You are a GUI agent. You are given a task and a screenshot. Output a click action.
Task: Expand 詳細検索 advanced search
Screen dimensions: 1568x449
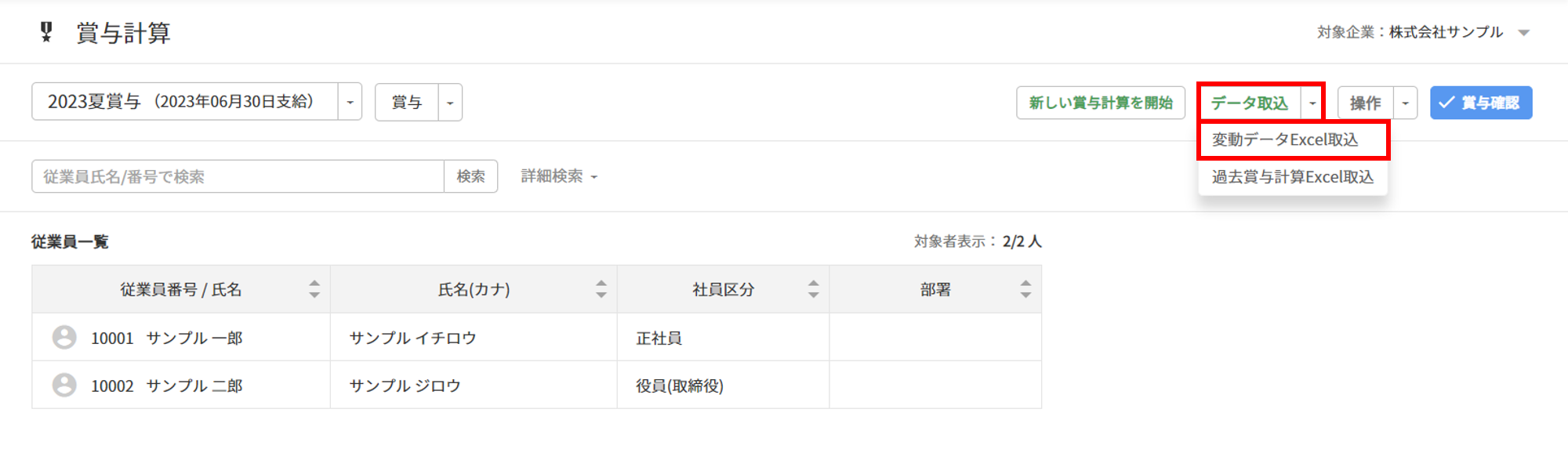tap(559, 176)
